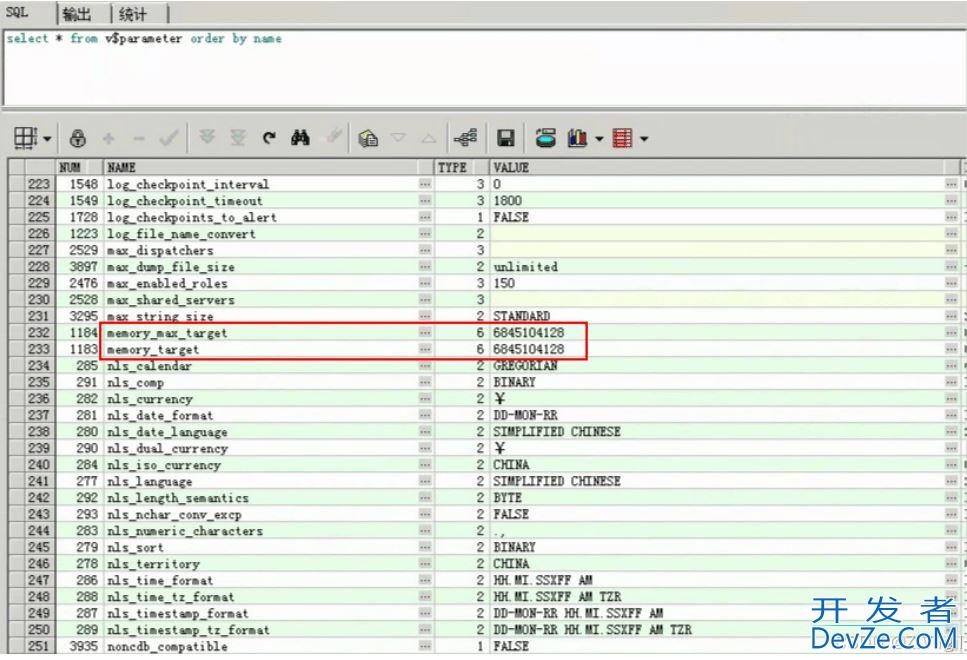Click the insert record plus icon

point(109,139)
